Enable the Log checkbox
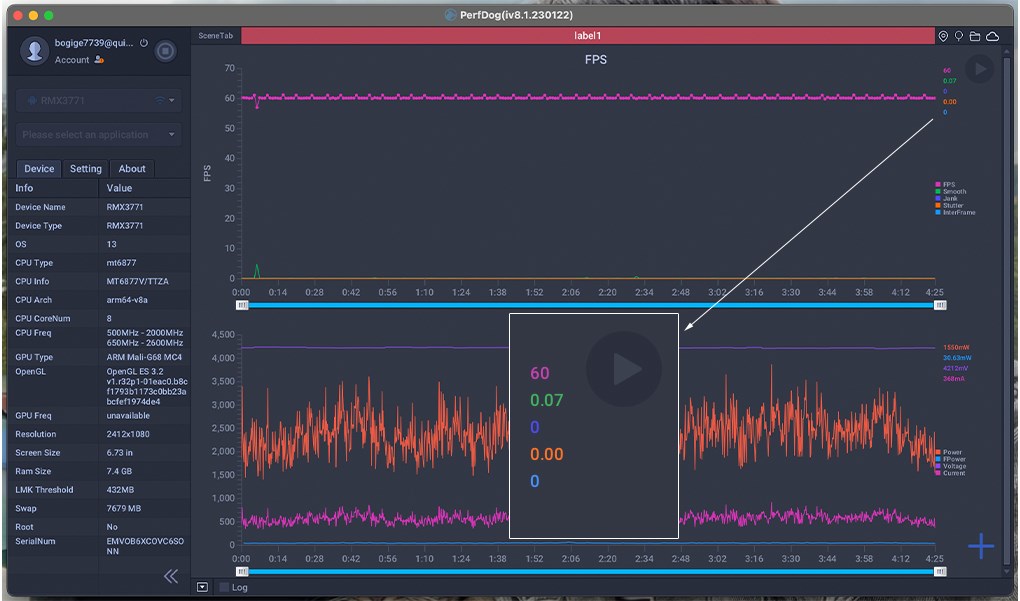 pyautogui.click(x=224, y=587)
